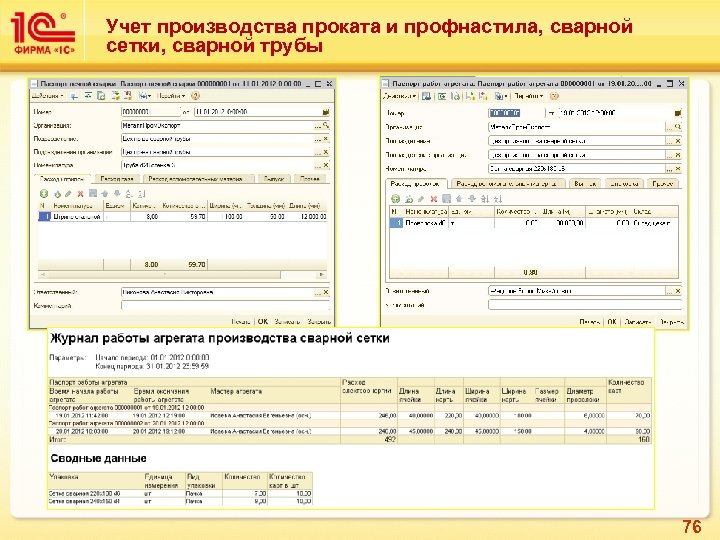Open help in the left window toolbar
This screenshot has height=540, width=720.
click(x=196, y=96)
